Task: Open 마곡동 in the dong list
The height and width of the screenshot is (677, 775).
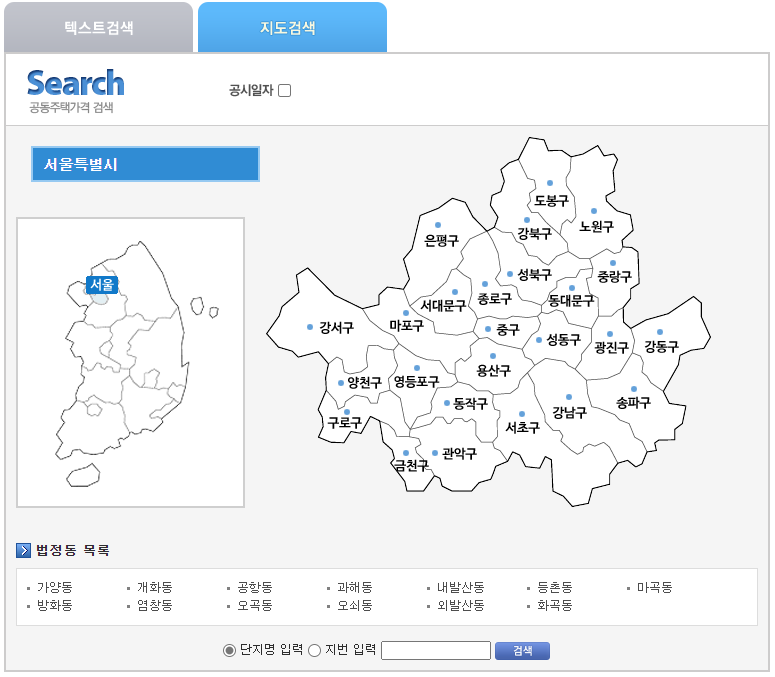Action: pos(654,587)
